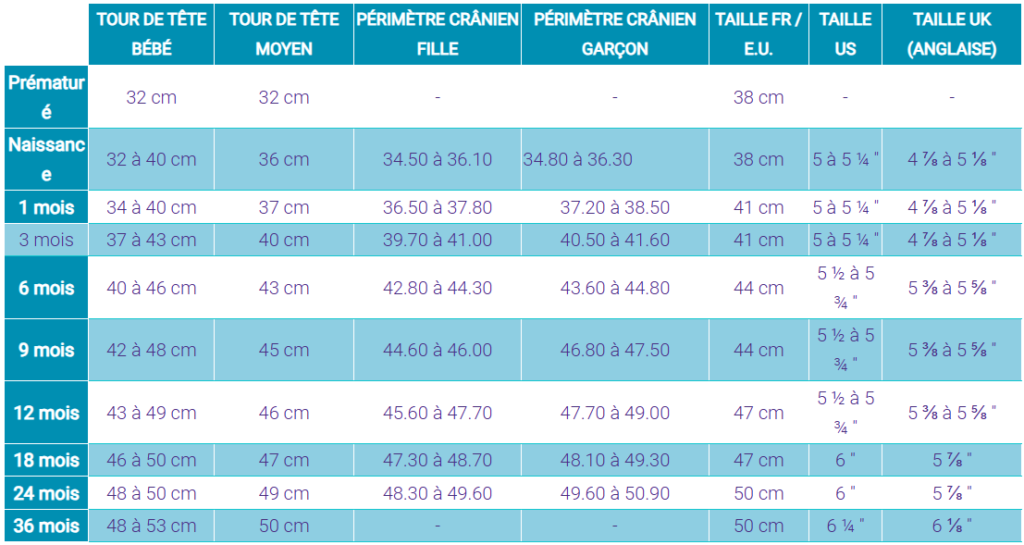This screenshot has height=545, width=1024.
Task: Select the 36 mois row label
Action: [46, 525]
